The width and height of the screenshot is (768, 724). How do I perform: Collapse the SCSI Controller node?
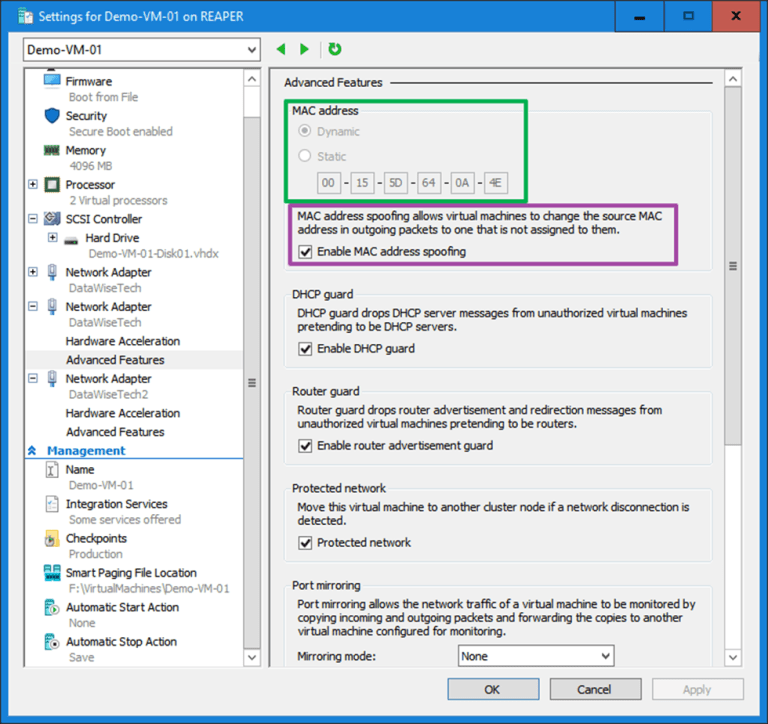click(33, 219)
